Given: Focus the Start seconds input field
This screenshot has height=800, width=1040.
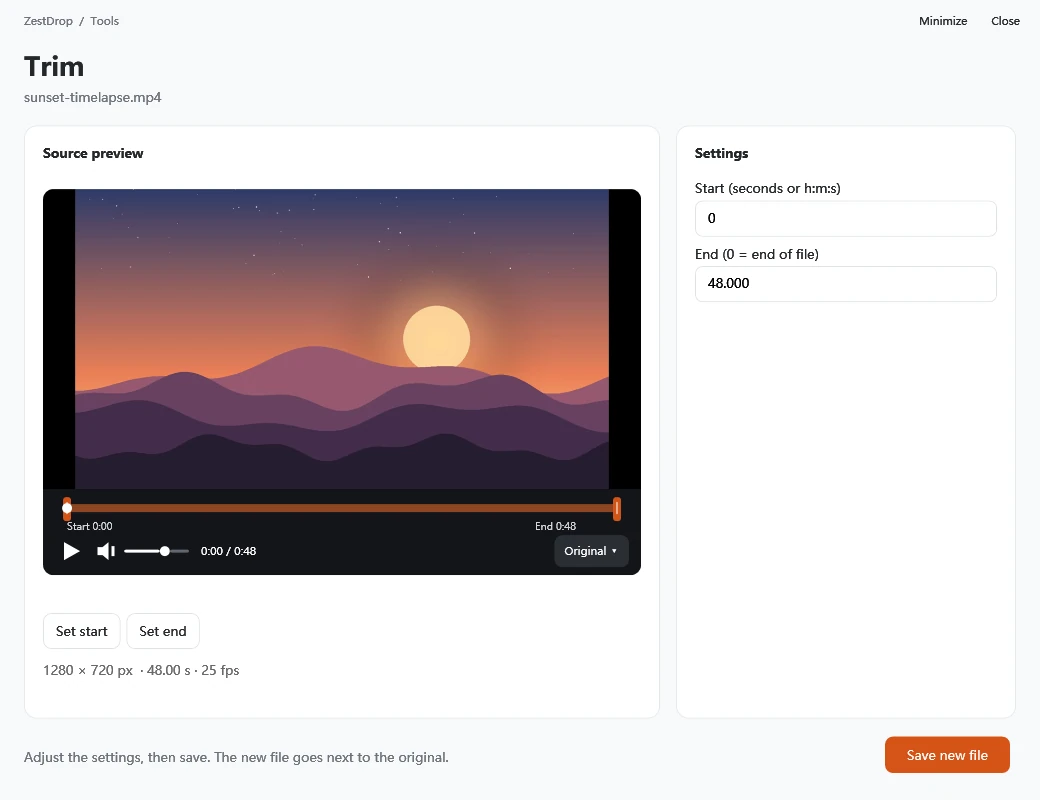Looking at the screenshot, I should point(846,218).
